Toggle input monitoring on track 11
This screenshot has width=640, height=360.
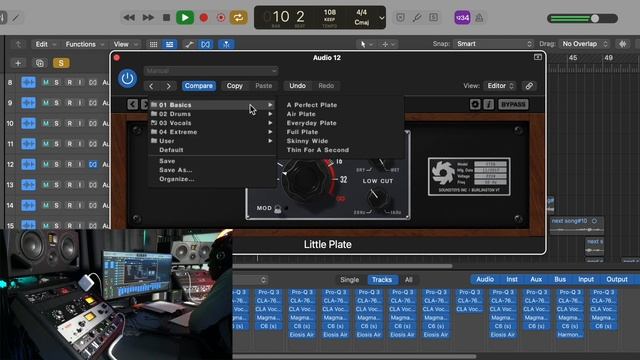coord(80,144)
